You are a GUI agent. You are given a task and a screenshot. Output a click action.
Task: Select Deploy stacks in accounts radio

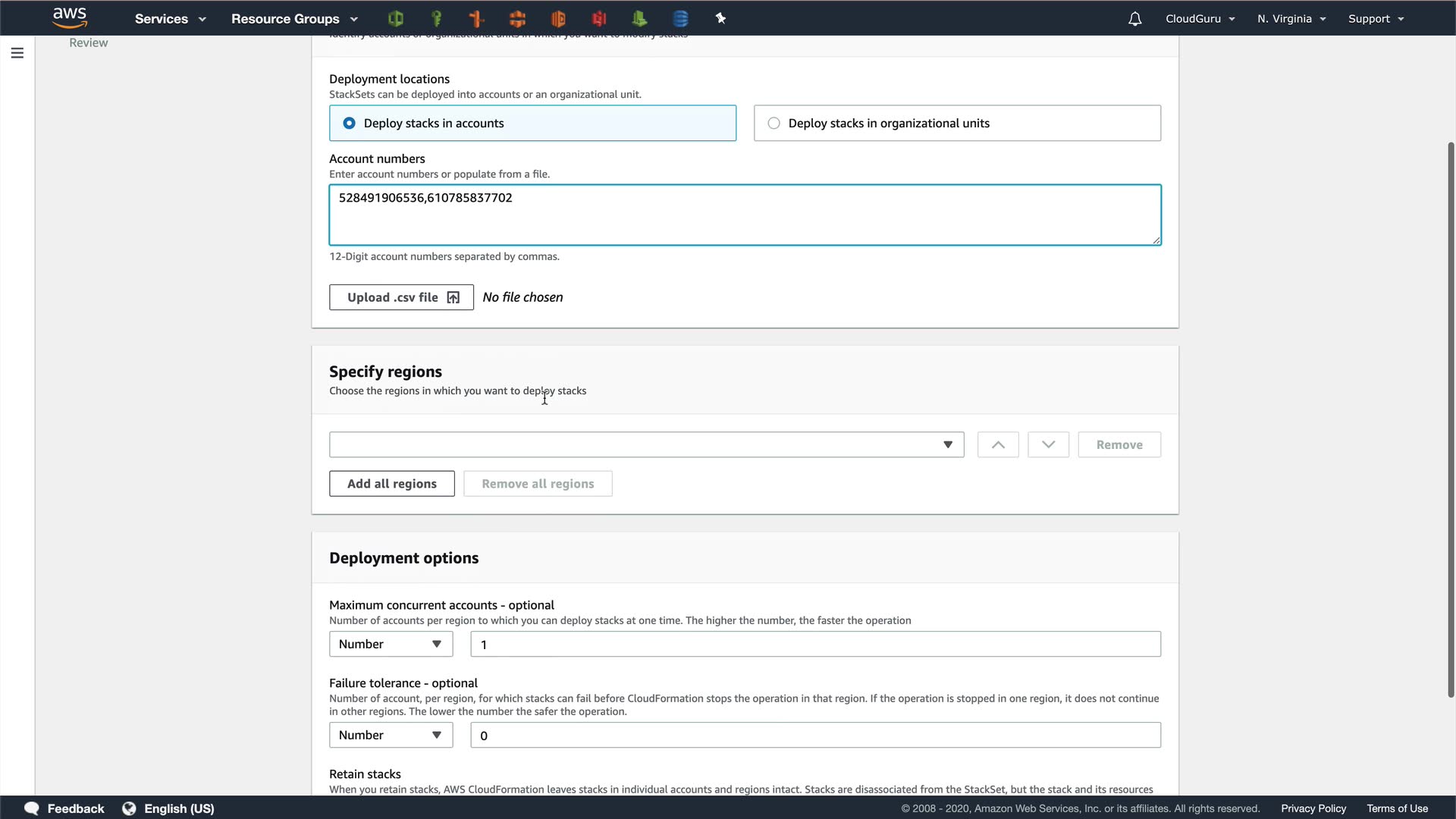[350, 123]
